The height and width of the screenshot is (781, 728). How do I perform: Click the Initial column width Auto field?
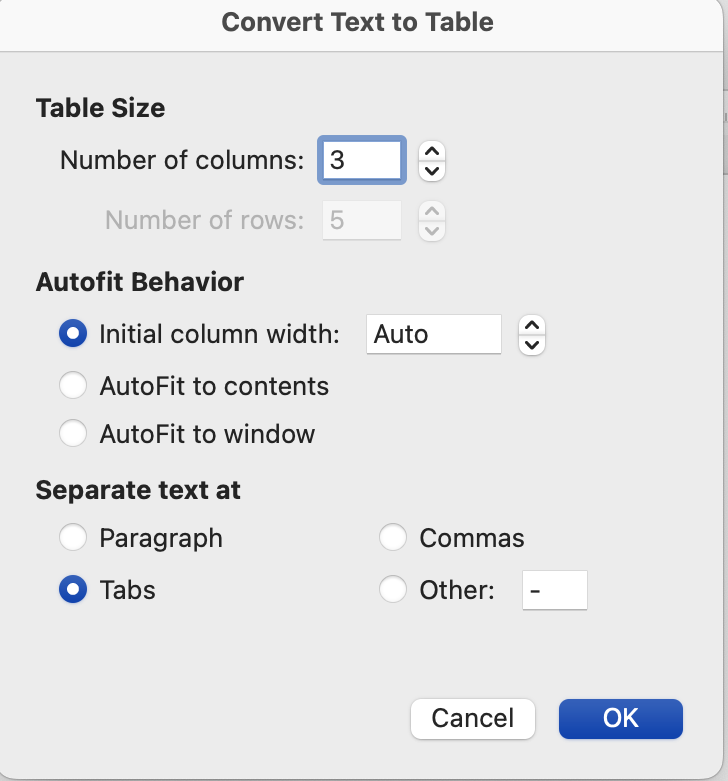click(x=434, y=334)
